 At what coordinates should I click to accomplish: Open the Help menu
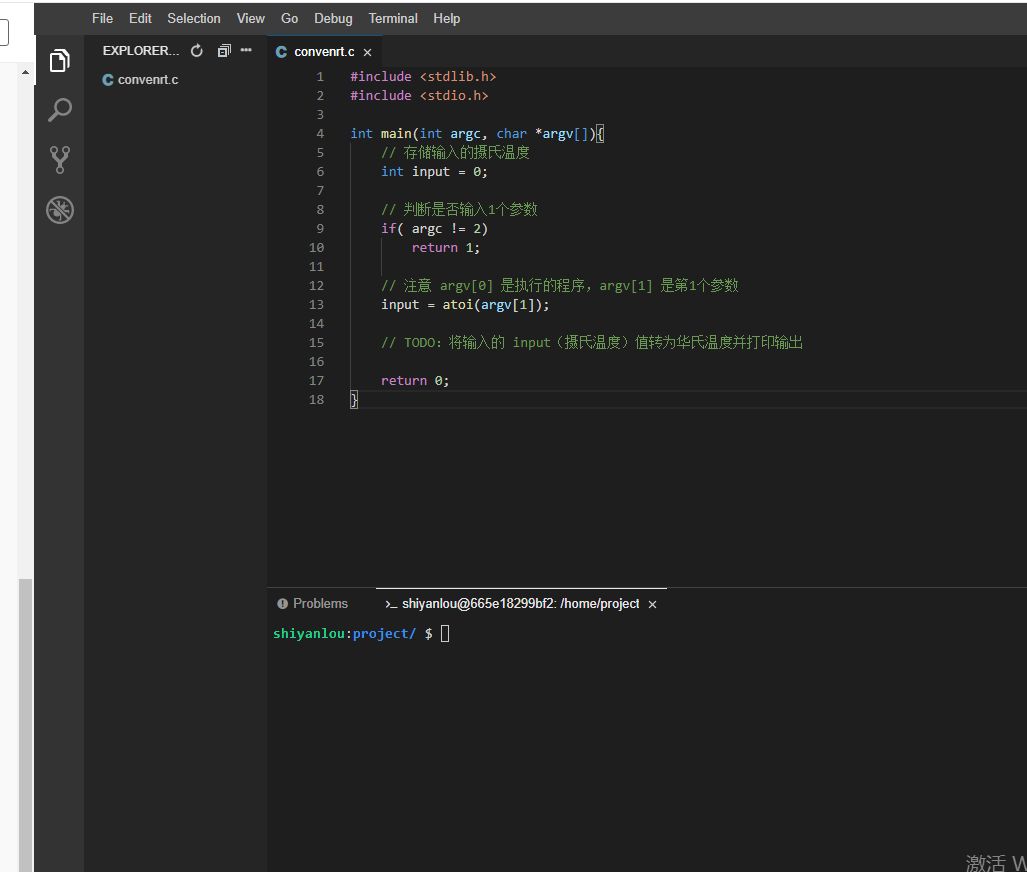click(x=447, y=18)
